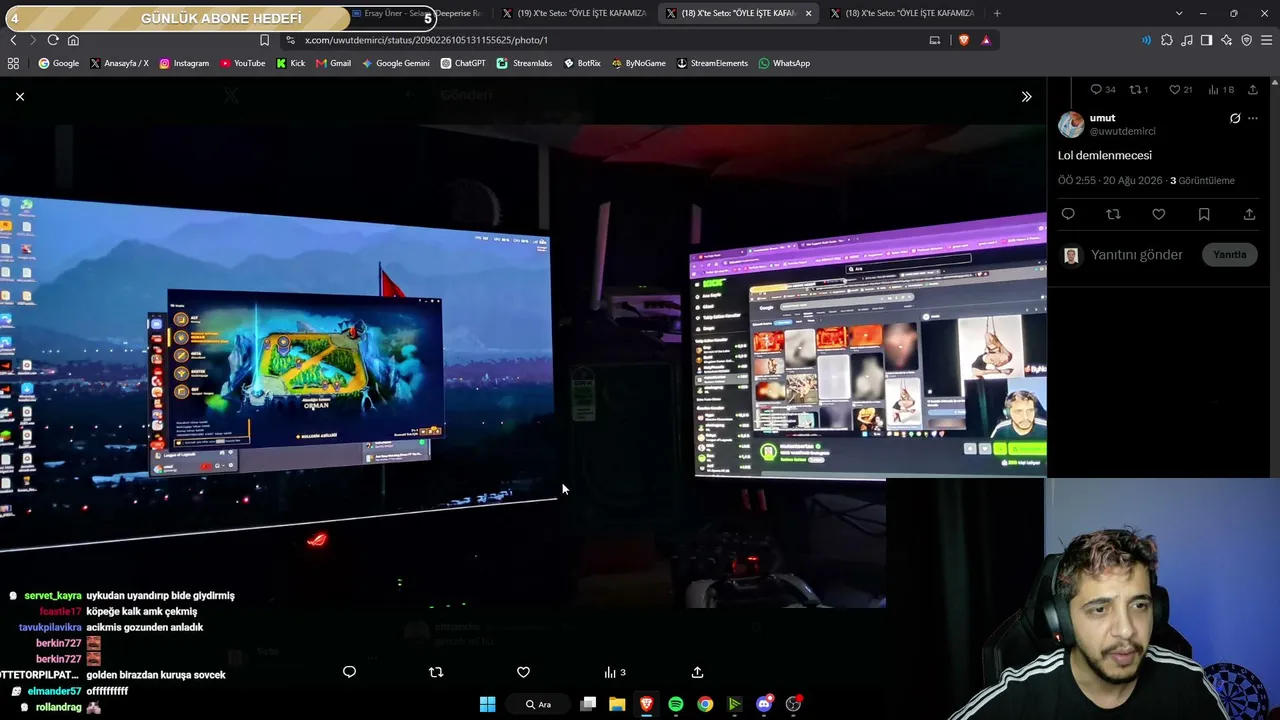Click the address bar URL
Screen dimensions: 1280x720
[x=426, y=40]
